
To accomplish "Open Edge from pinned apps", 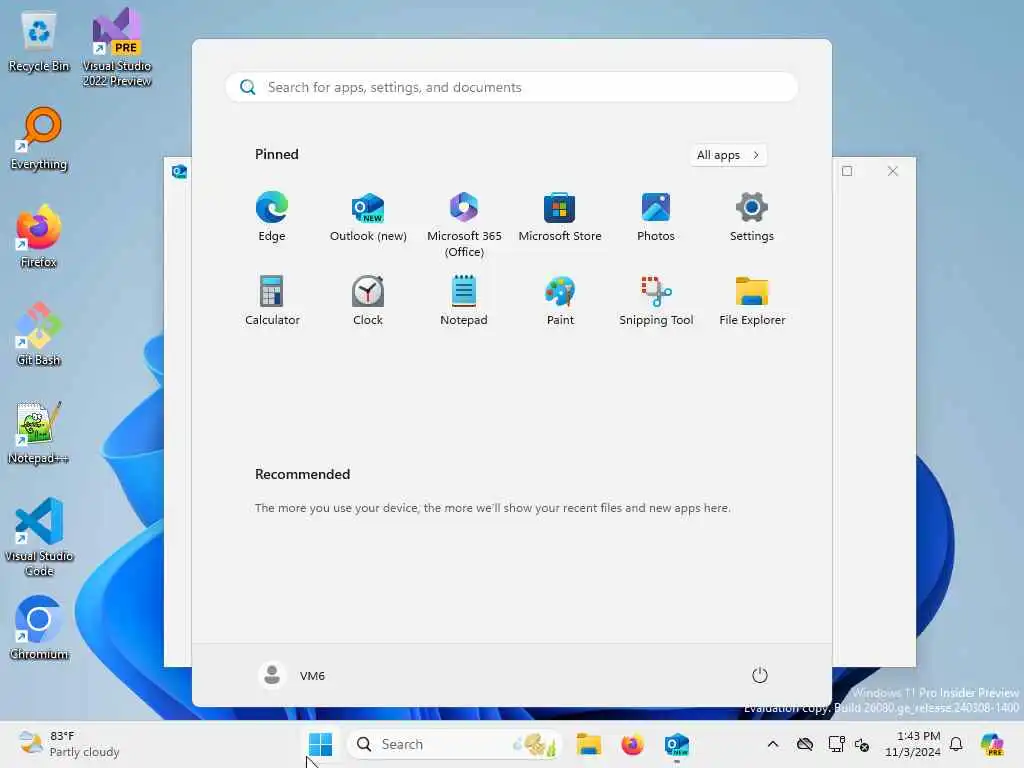I will 272,217.
